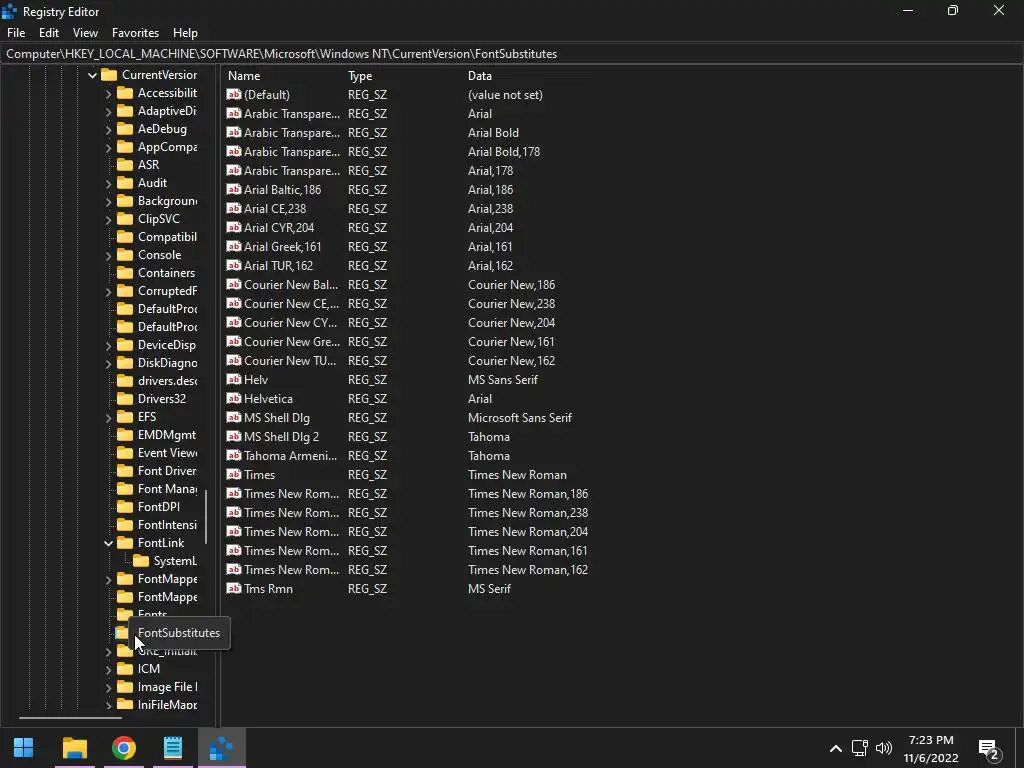
Task: Click the Registry Editor taskbar icon
Action: tap(221, 748)
